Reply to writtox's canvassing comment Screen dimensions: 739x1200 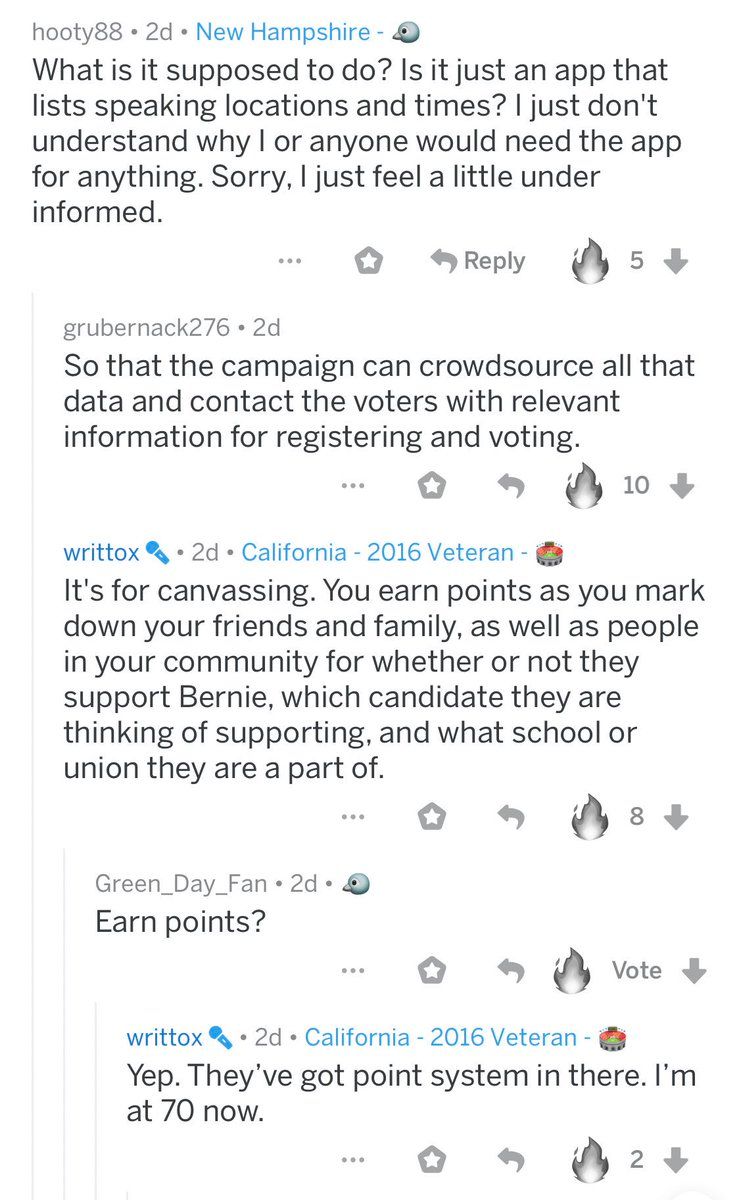(512, 817)
